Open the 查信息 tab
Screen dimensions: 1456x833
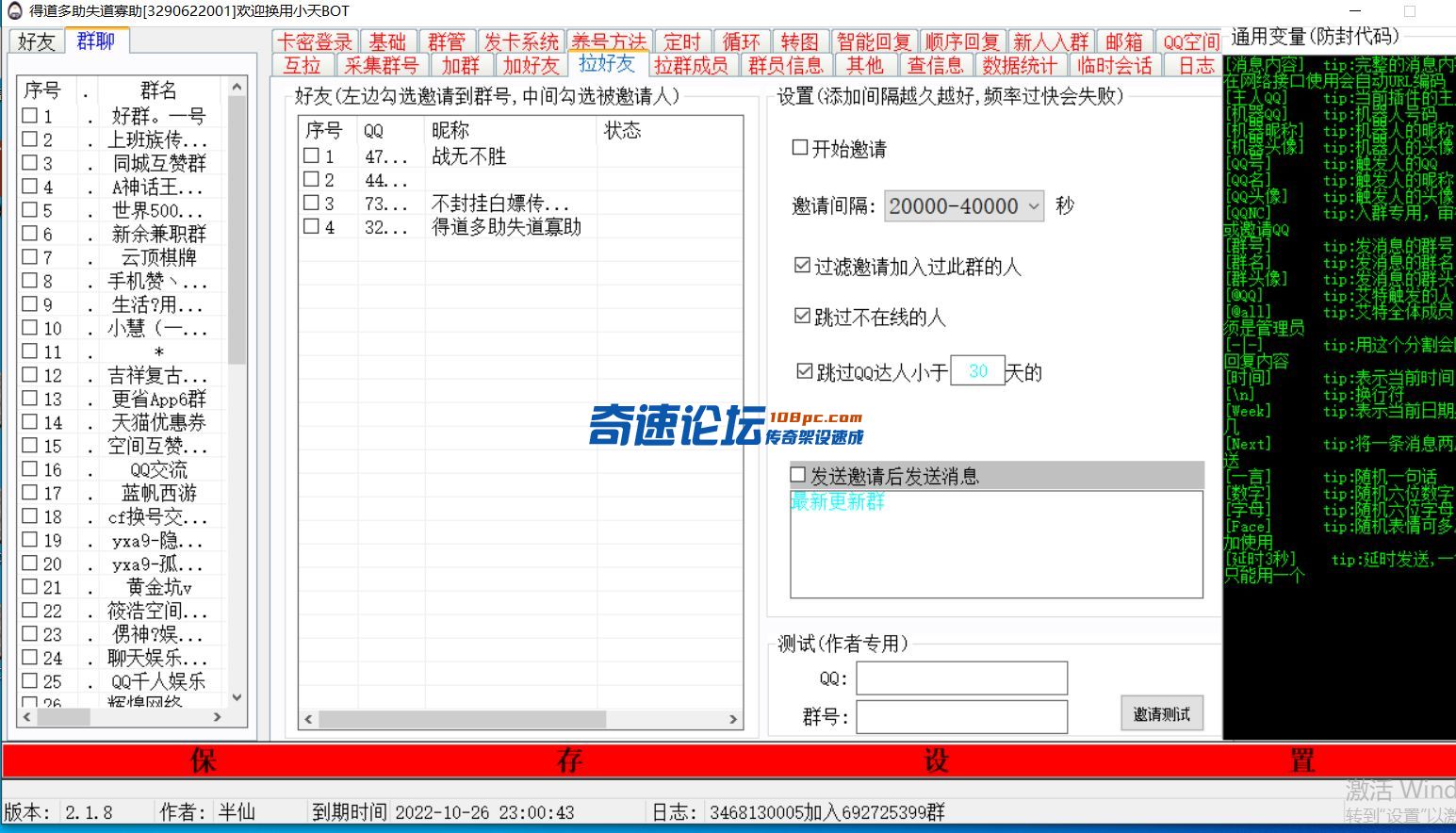pos(935,65)
